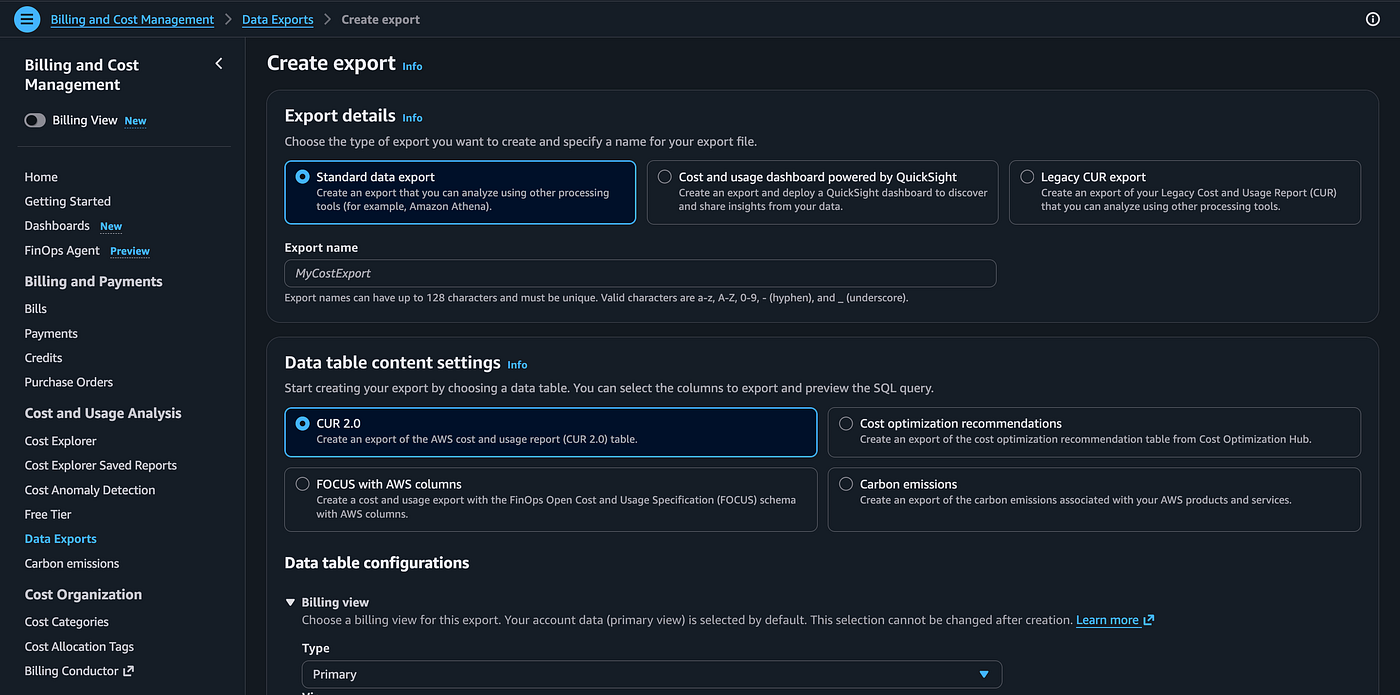Click the external link icon beside Billing Conductor
1400x695 pixels.
(x=128, y=671)
